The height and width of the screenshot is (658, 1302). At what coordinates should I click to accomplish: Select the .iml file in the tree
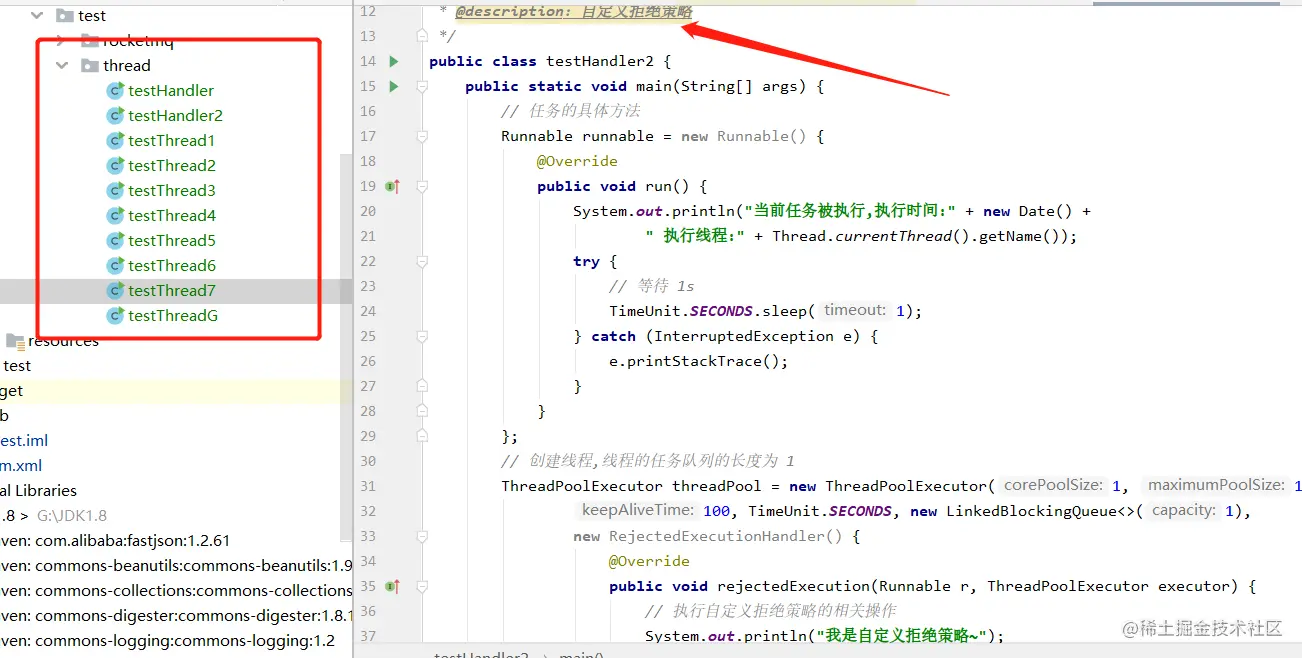[x=24, y=440]
